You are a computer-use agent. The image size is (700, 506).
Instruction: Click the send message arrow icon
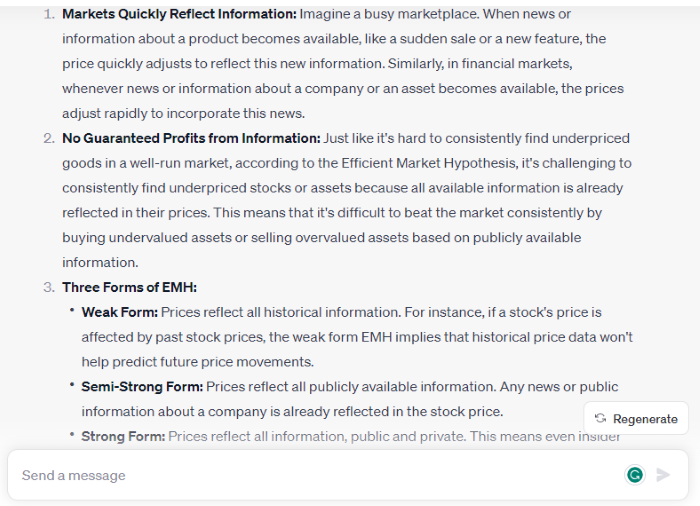[x=663, y=475]
